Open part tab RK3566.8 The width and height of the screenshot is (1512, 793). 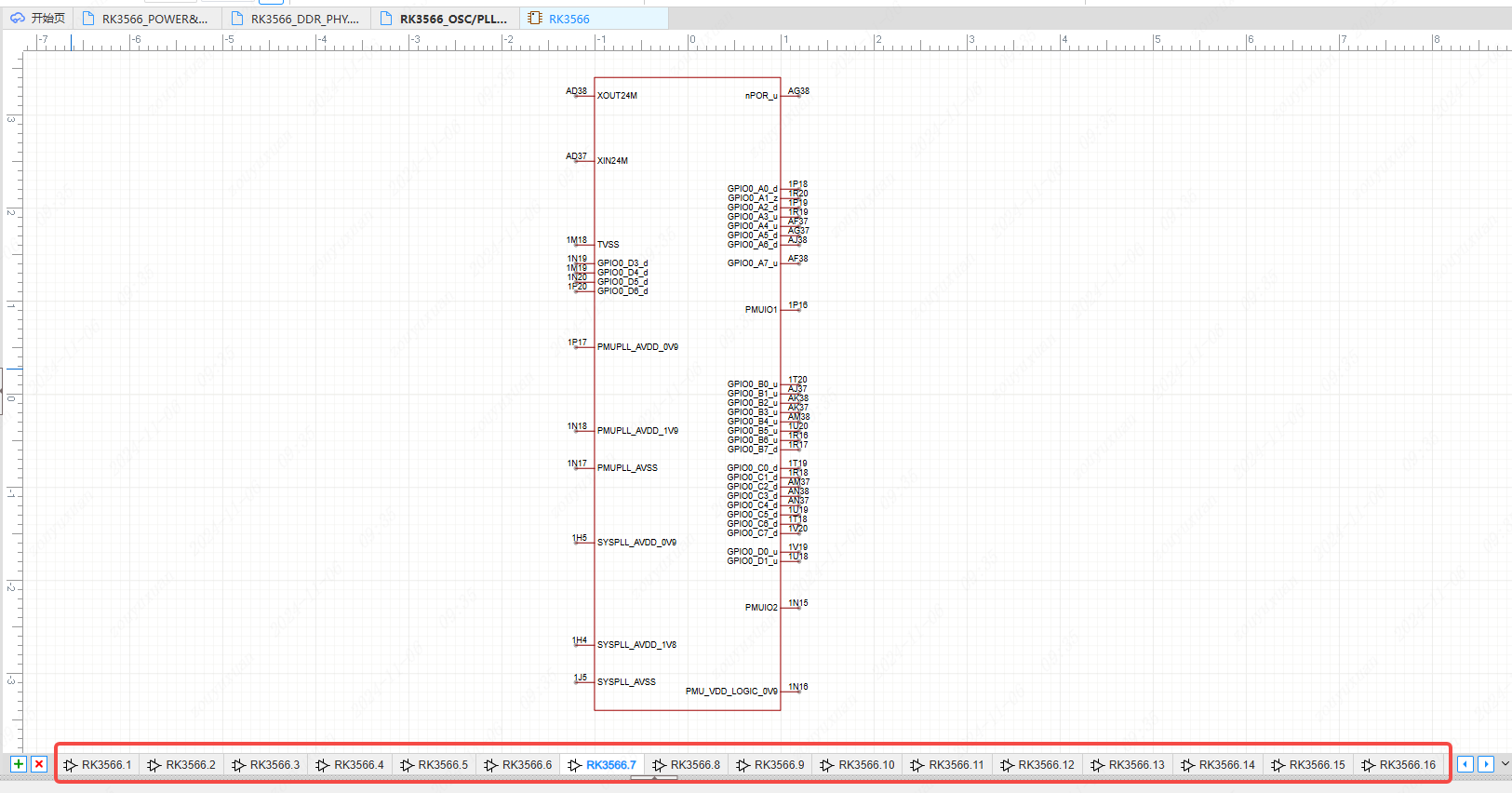(687, 765)
